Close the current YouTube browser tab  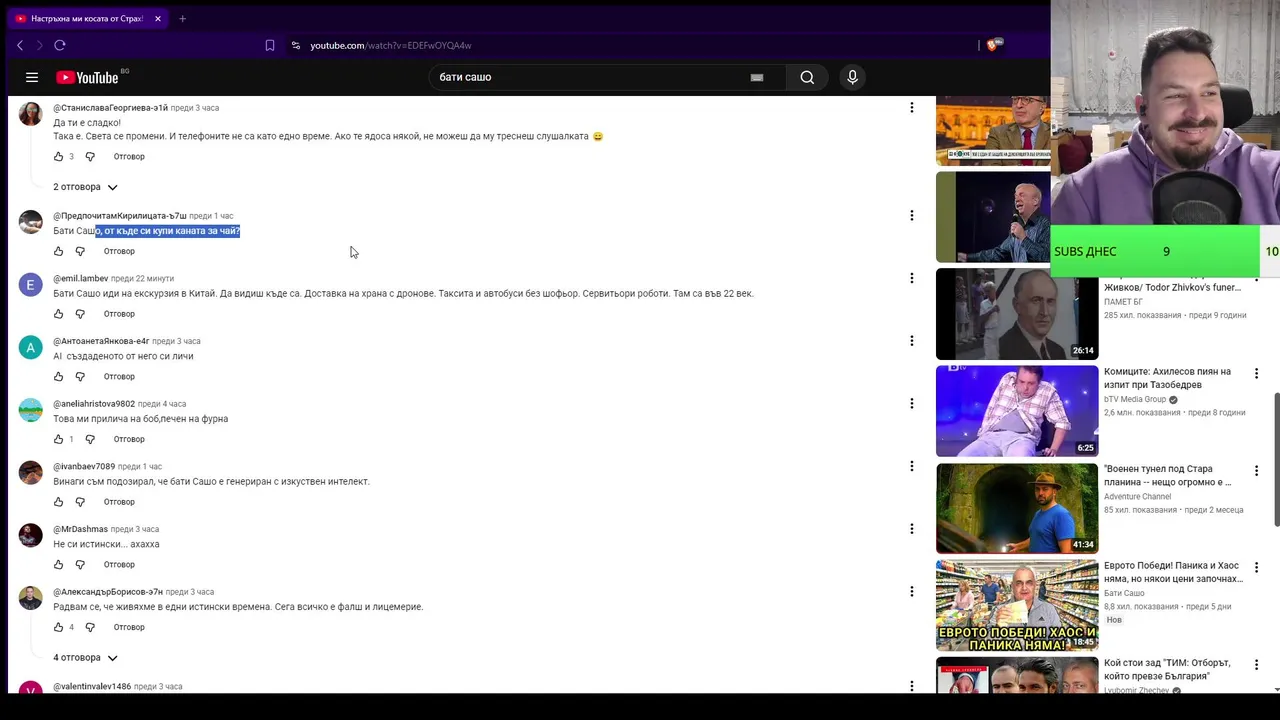point(158,18)
